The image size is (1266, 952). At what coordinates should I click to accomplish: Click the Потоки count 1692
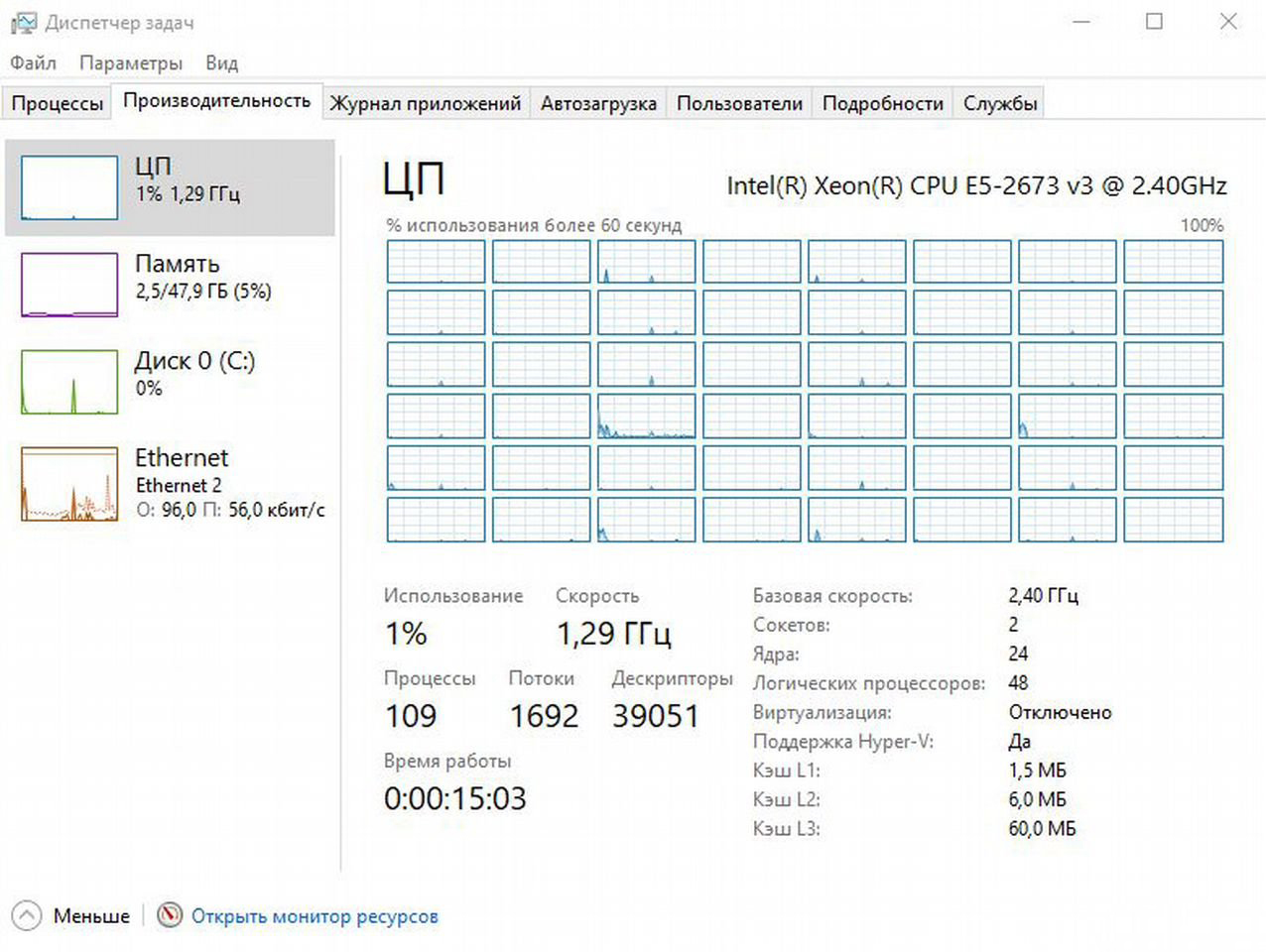[x=544, y=716]
